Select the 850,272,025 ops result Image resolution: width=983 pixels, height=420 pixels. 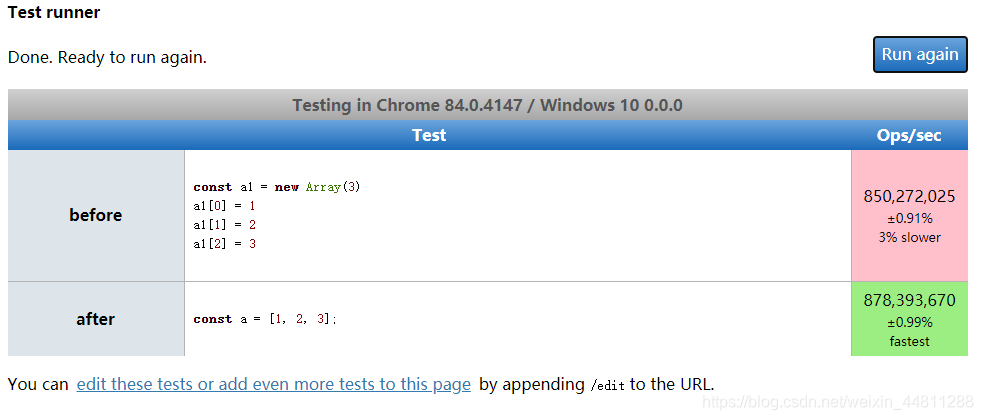909,196
